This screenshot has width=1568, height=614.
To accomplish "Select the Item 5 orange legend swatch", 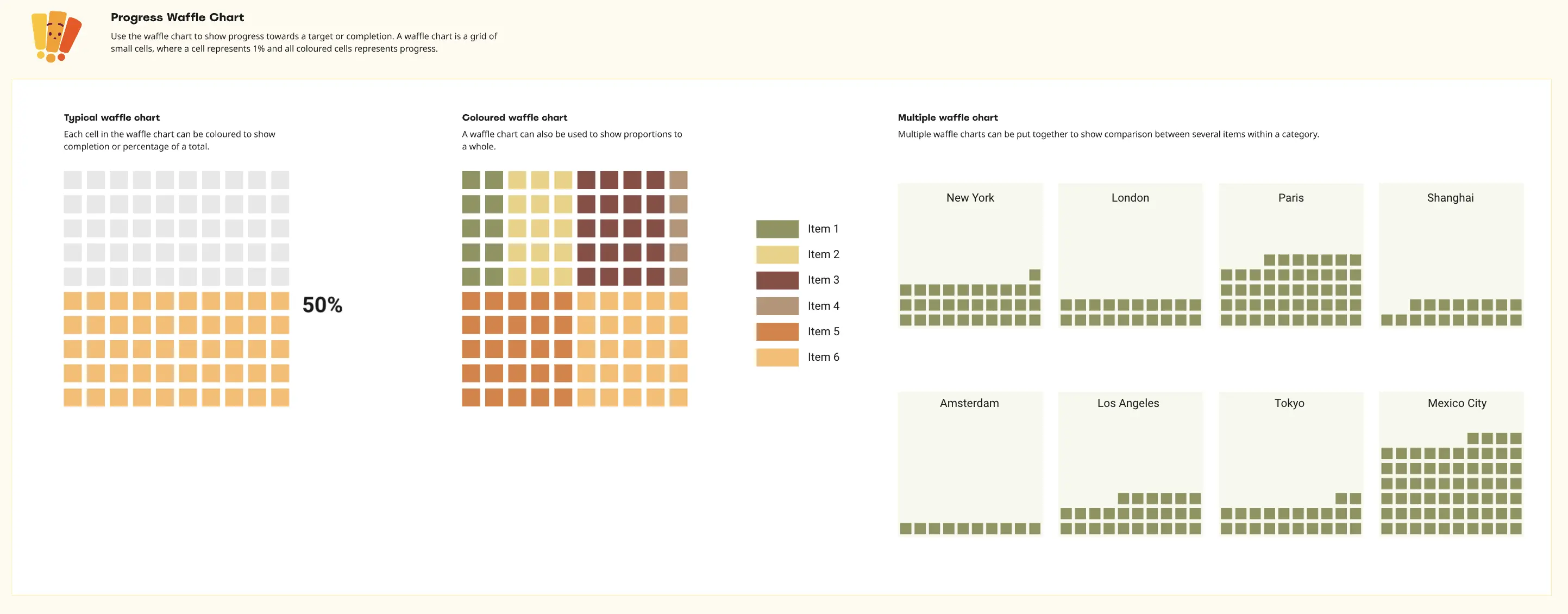I will click(x=777, y=331).
